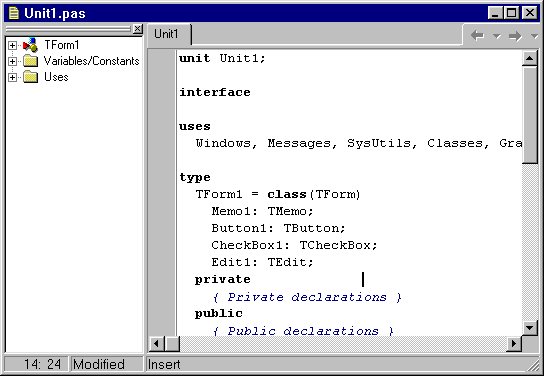
Task: Click the TForm1 class icon
Action: (30, 45)
